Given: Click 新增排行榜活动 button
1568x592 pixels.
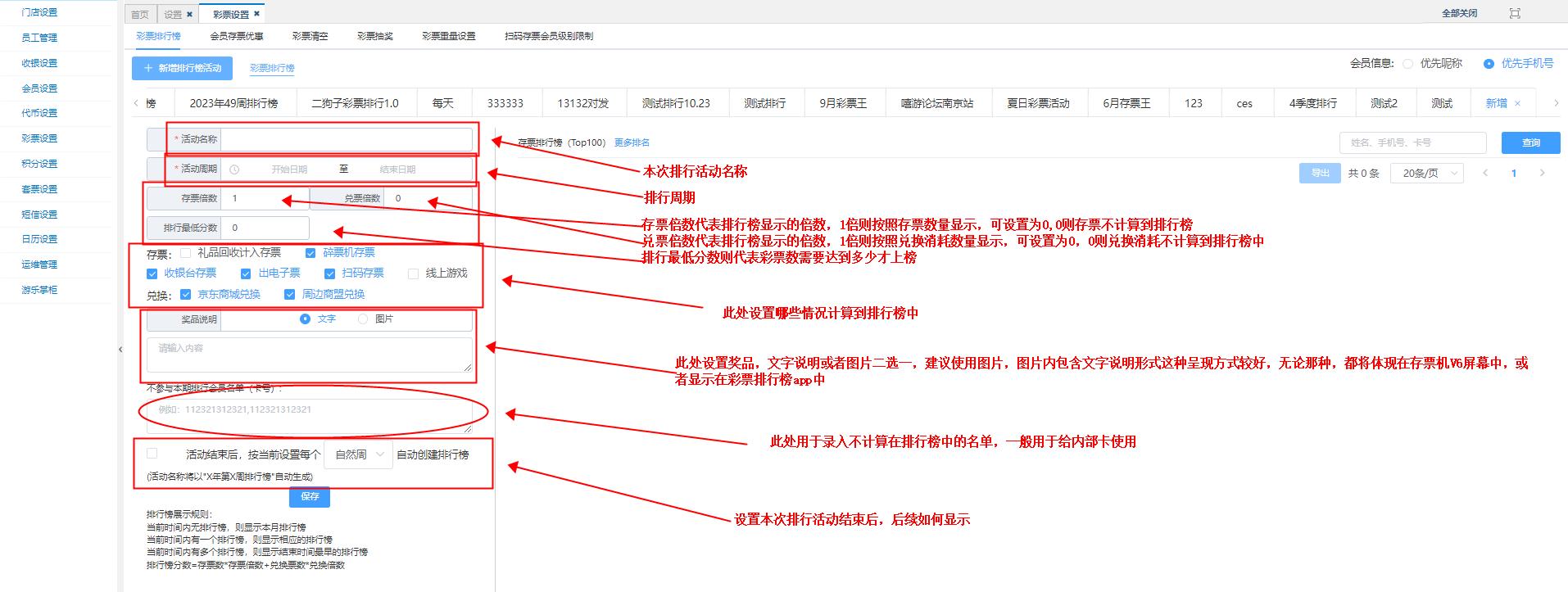Looking at the screenshot, I should pos(182,68).
